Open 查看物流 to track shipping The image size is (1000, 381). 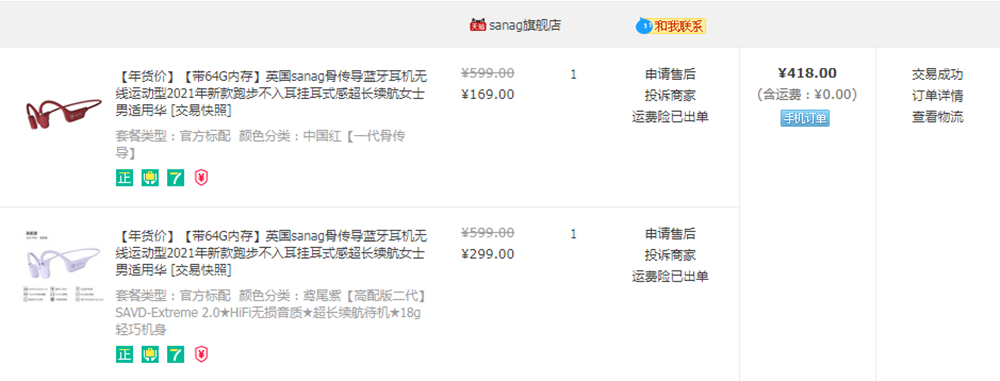(x=938, y=117)
